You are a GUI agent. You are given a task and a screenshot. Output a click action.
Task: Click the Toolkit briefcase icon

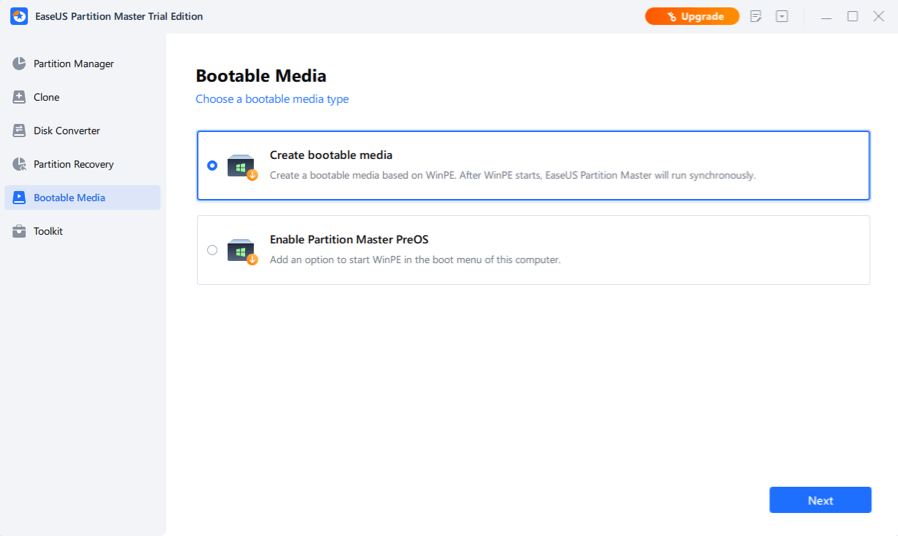(x=19, y=231)
